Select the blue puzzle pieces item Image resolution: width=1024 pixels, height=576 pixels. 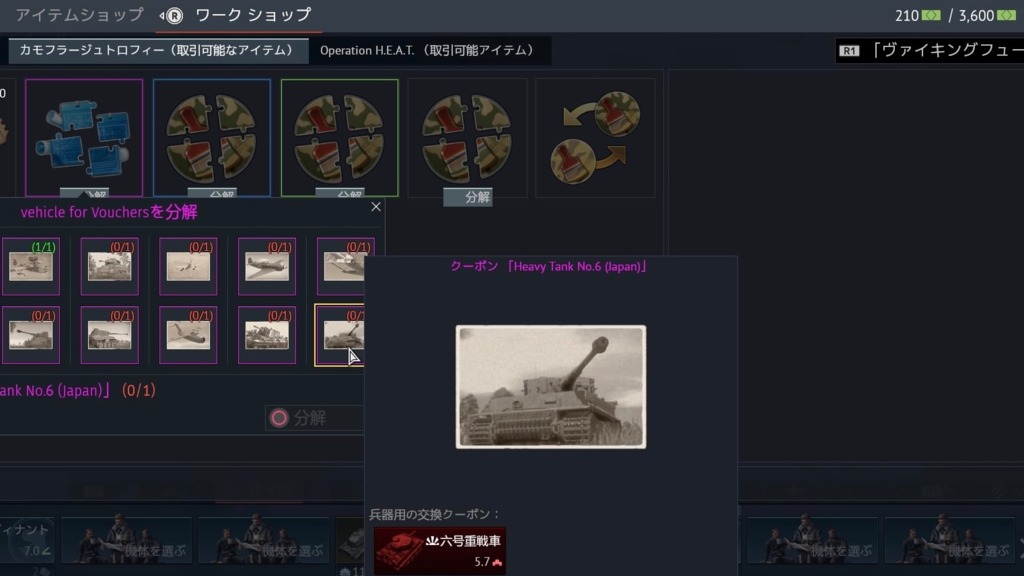pos(84,138)
